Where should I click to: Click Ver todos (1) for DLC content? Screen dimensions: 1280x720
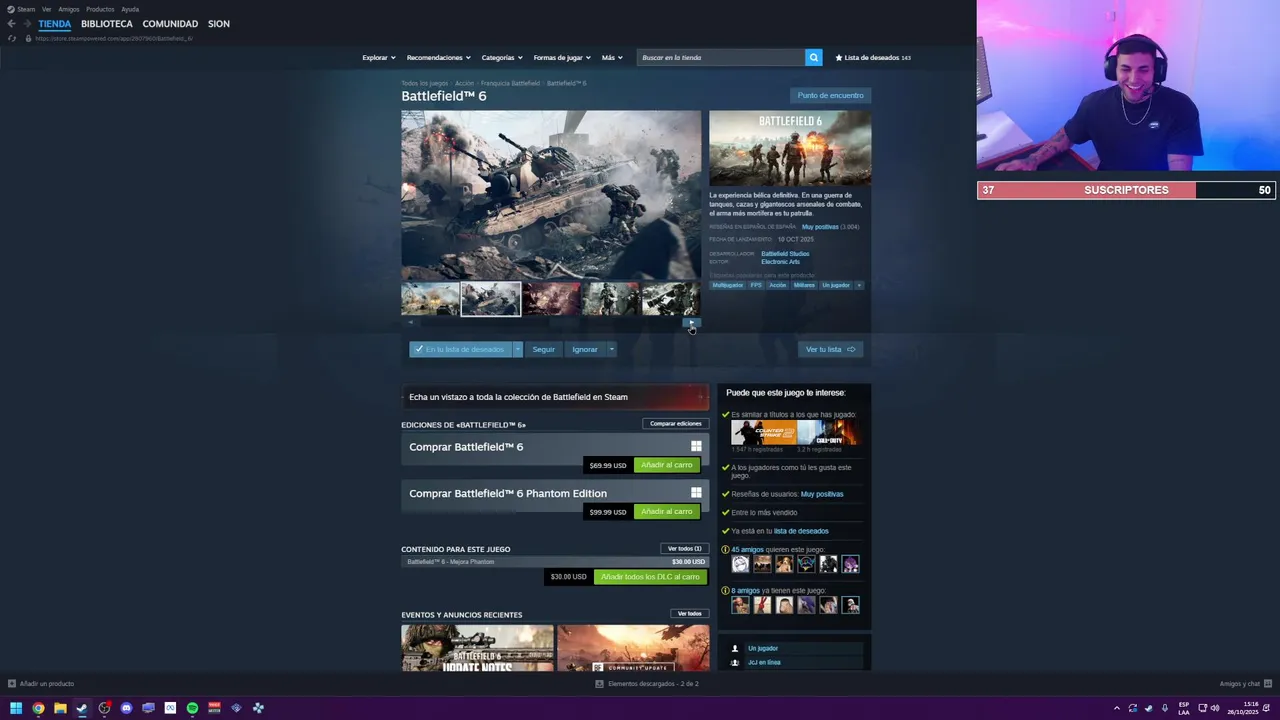pyautogui.click(x=684, y=549)
